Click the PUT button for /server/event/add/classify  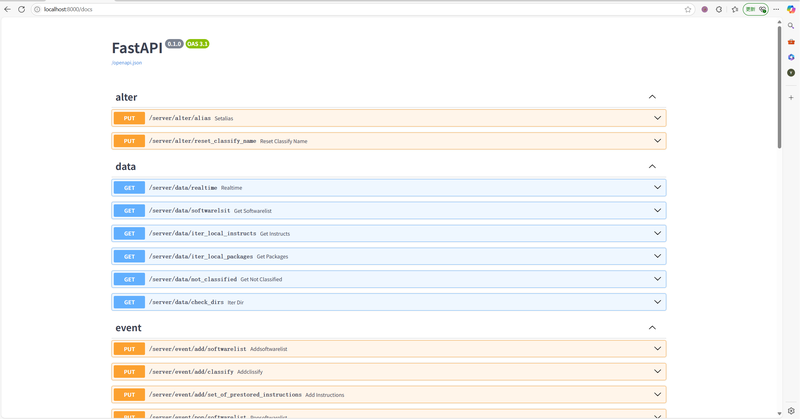[x=129, y=371]
